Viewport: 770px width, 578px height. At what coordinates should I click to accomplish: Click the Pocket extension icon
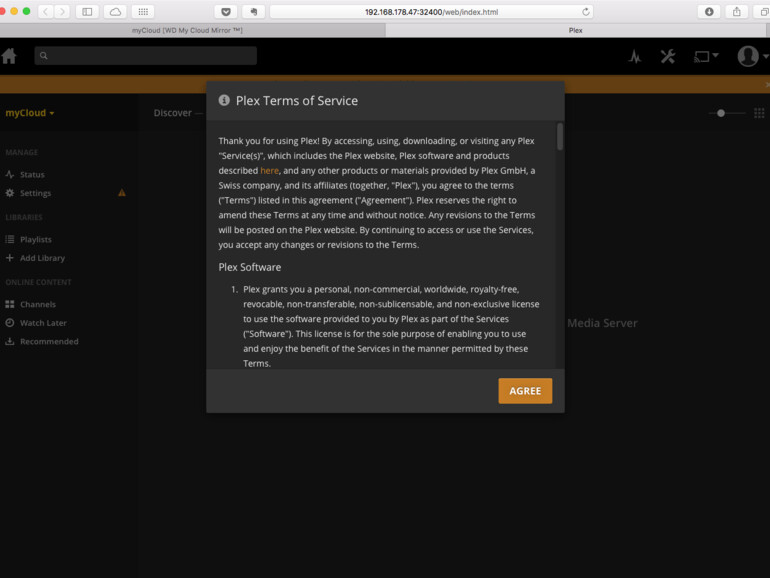[226, 12]
